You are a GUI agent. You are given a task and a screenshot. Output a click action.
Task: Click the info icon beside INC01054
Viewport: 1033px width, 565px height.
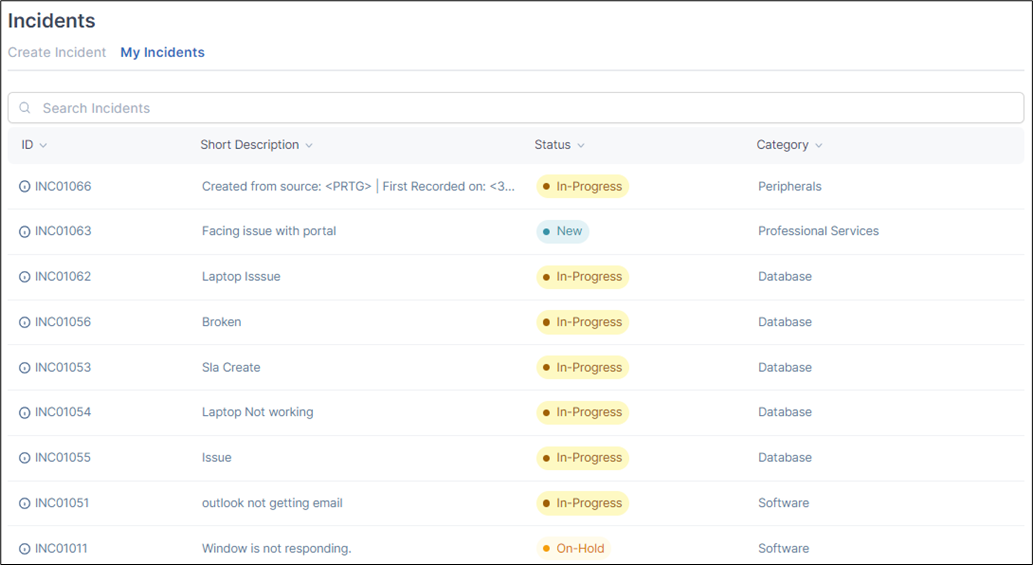click(x=24, y=413)
